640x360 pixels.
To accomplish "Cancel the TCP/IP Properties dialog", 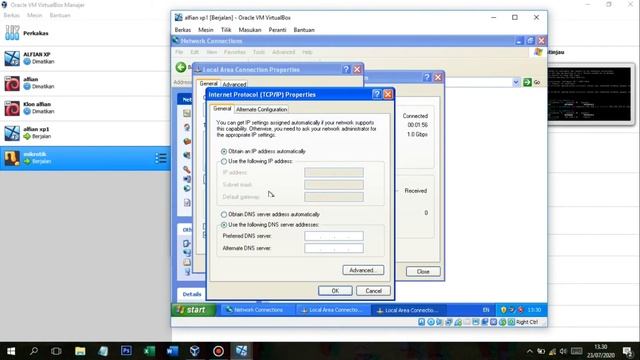I will 373,291.
